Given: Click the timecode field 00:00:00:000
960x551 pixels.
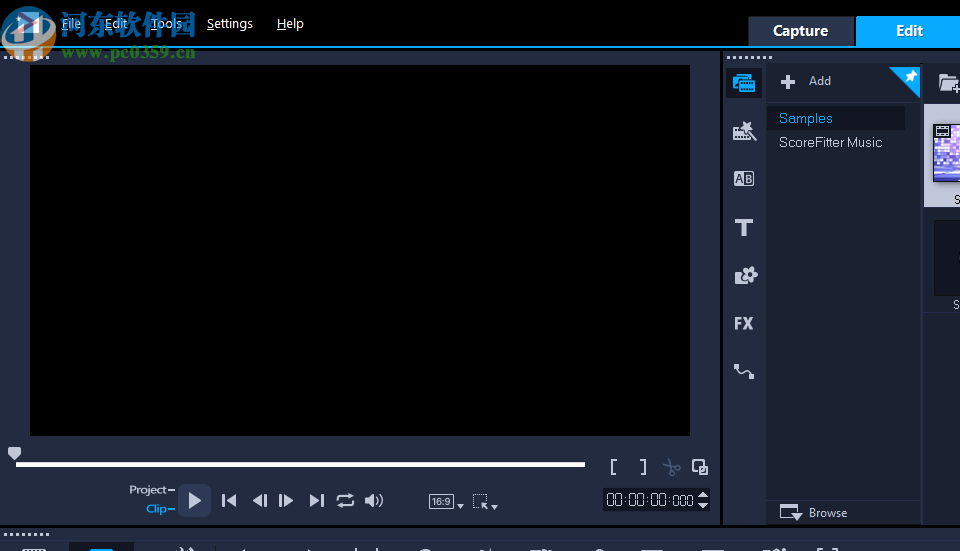Looking at the screenshot, I should [x=650, y=500].
